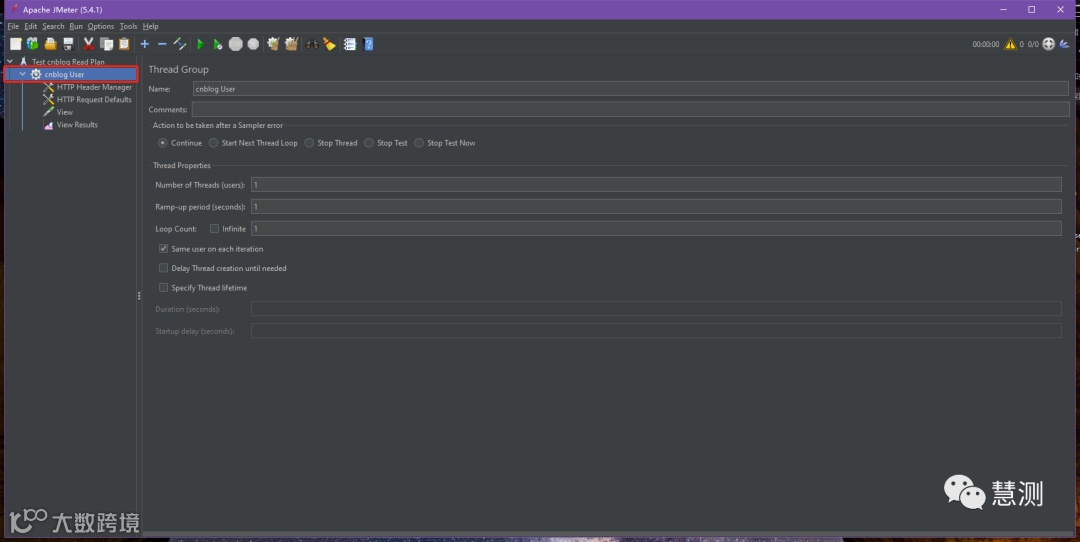
Task: Paste with the clipboard toolbar icon
Action: tap(124, 44)
